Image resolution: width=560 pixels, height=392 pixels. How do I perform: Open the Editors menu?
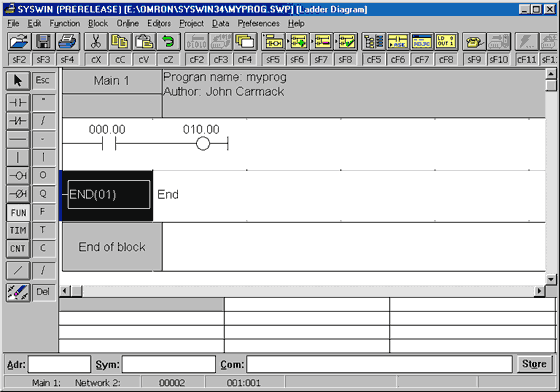(159, 24)
